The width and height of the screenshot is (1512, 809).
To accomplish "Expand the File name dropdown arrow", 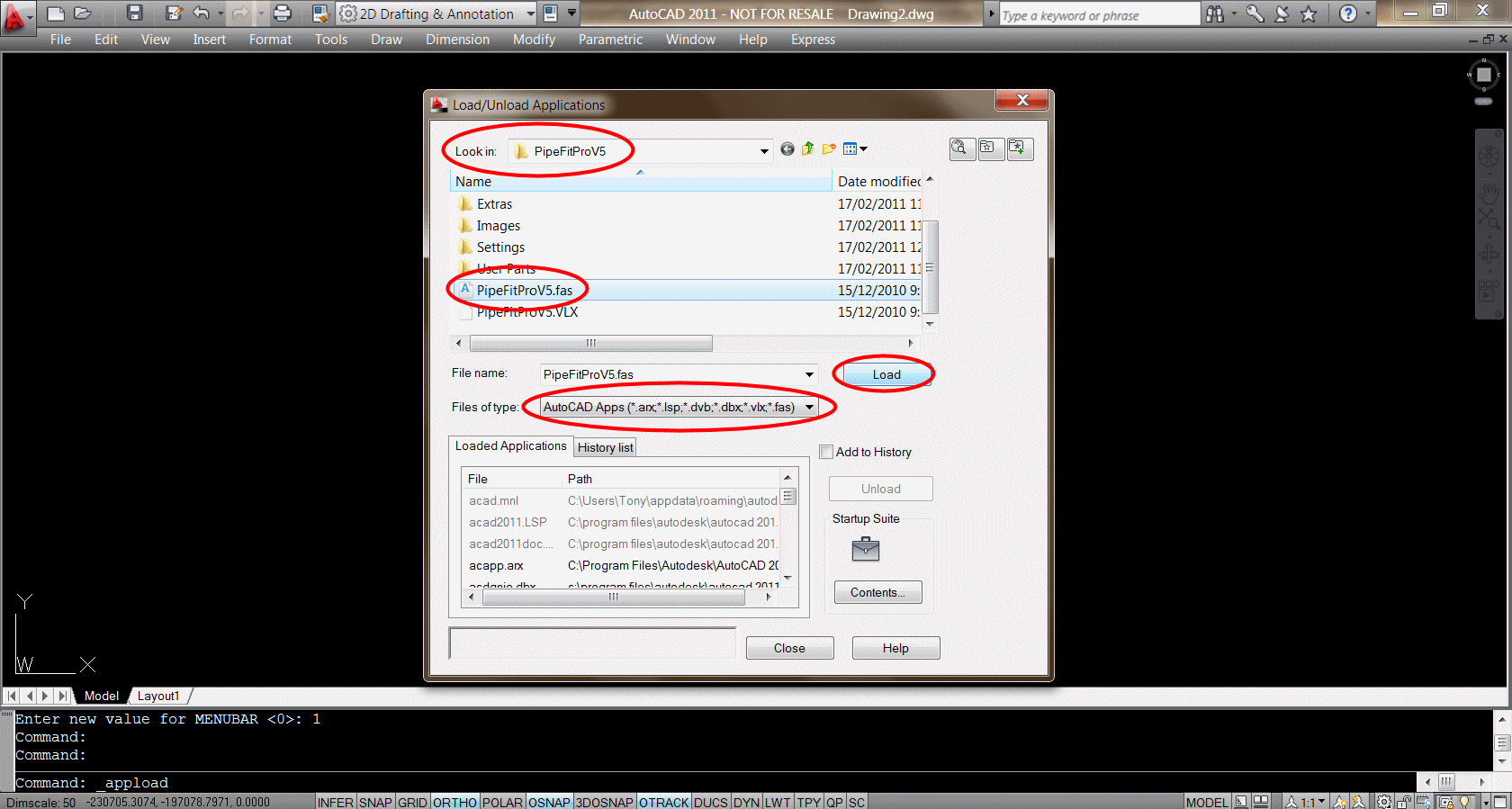I will pos(809,374).
